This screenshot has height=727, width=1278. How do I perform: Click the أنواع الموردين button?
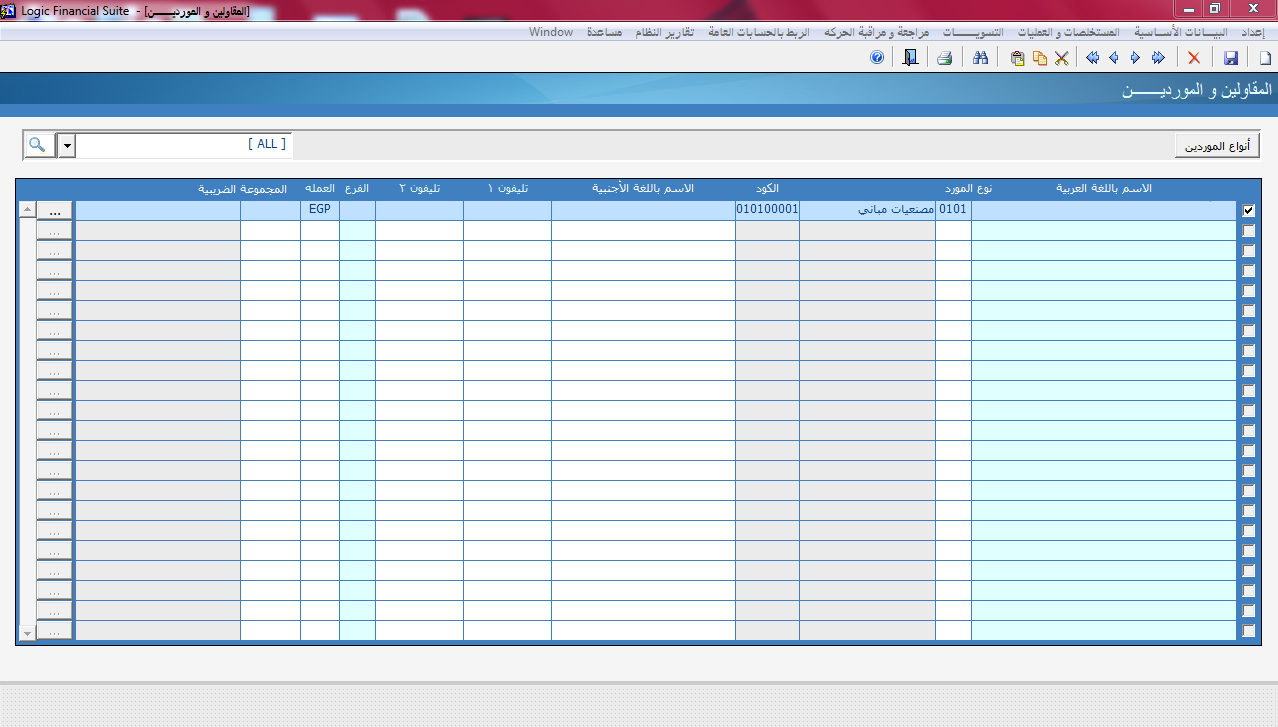click(1216, 146)
